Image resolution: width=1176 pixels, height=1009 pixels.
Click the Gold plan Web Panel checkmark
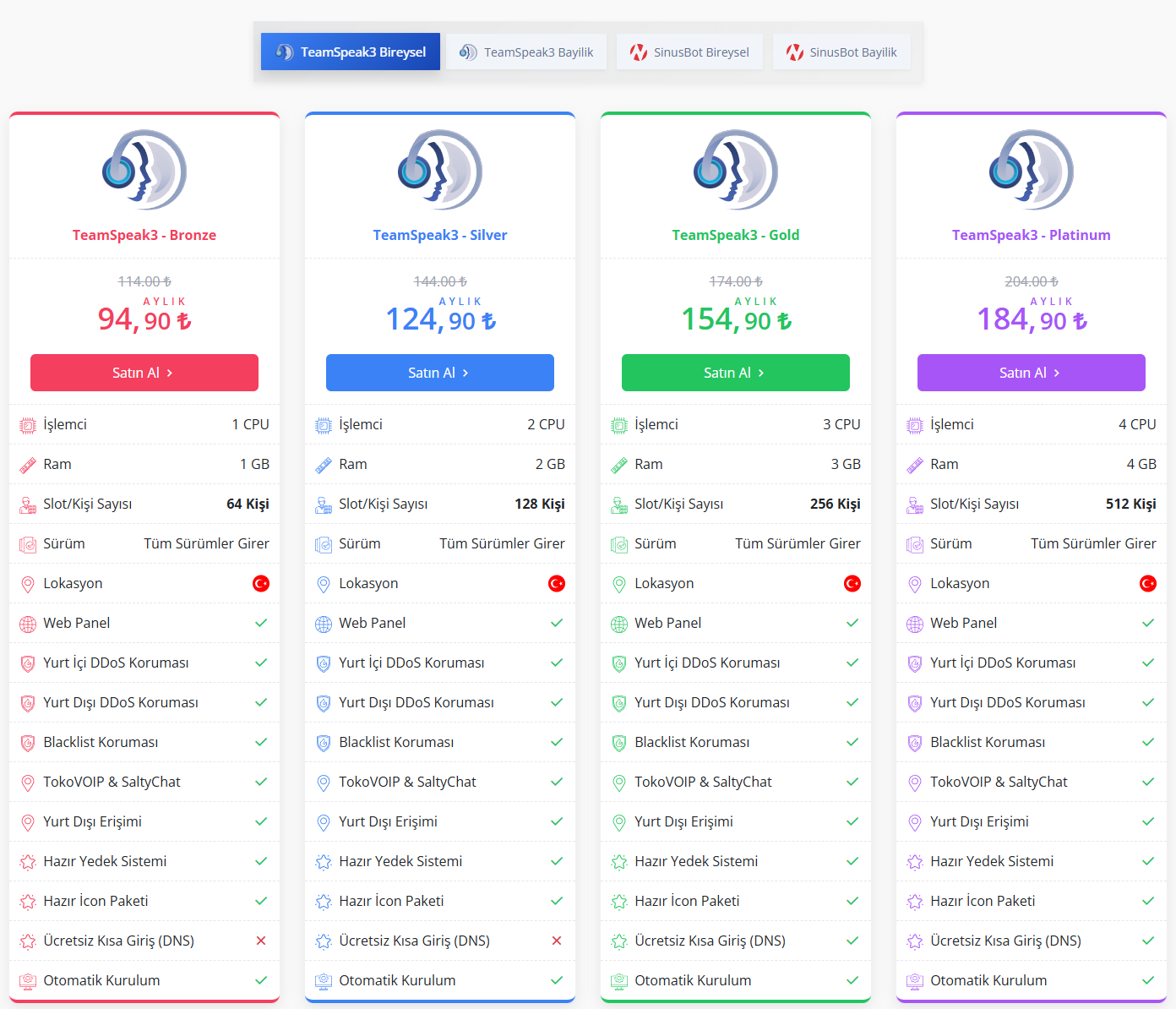pyautogui.click(x=852, y=623)
